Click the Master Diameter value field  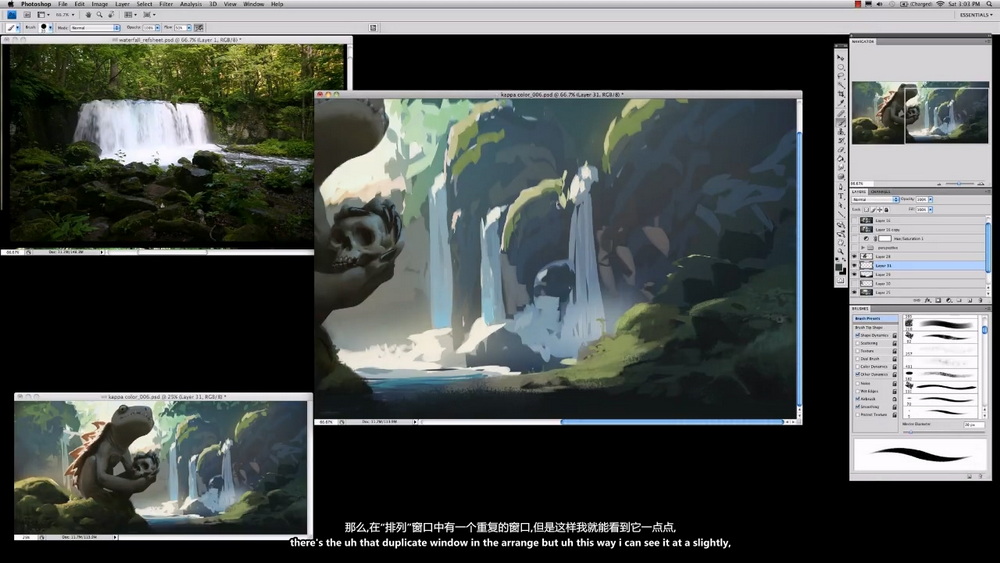974,425
